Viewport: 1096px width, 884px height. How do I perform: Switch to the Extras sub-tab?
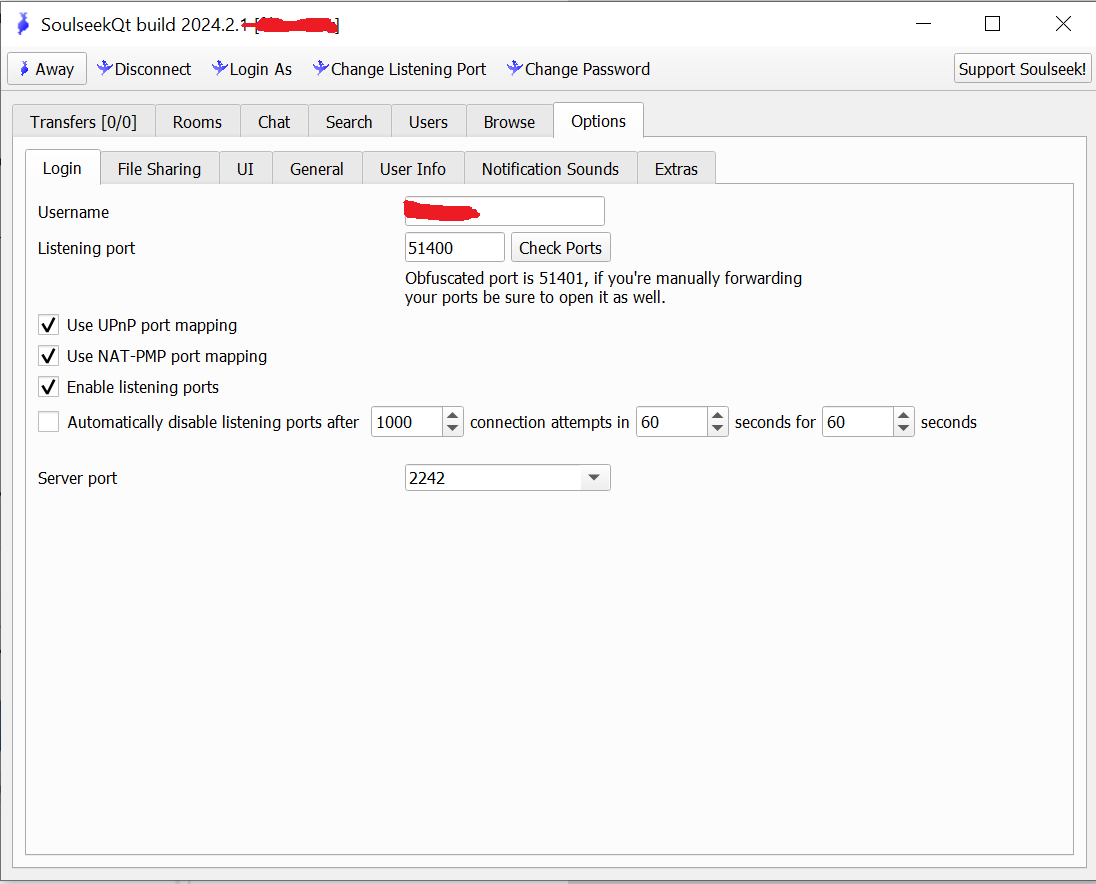(676, 168)
